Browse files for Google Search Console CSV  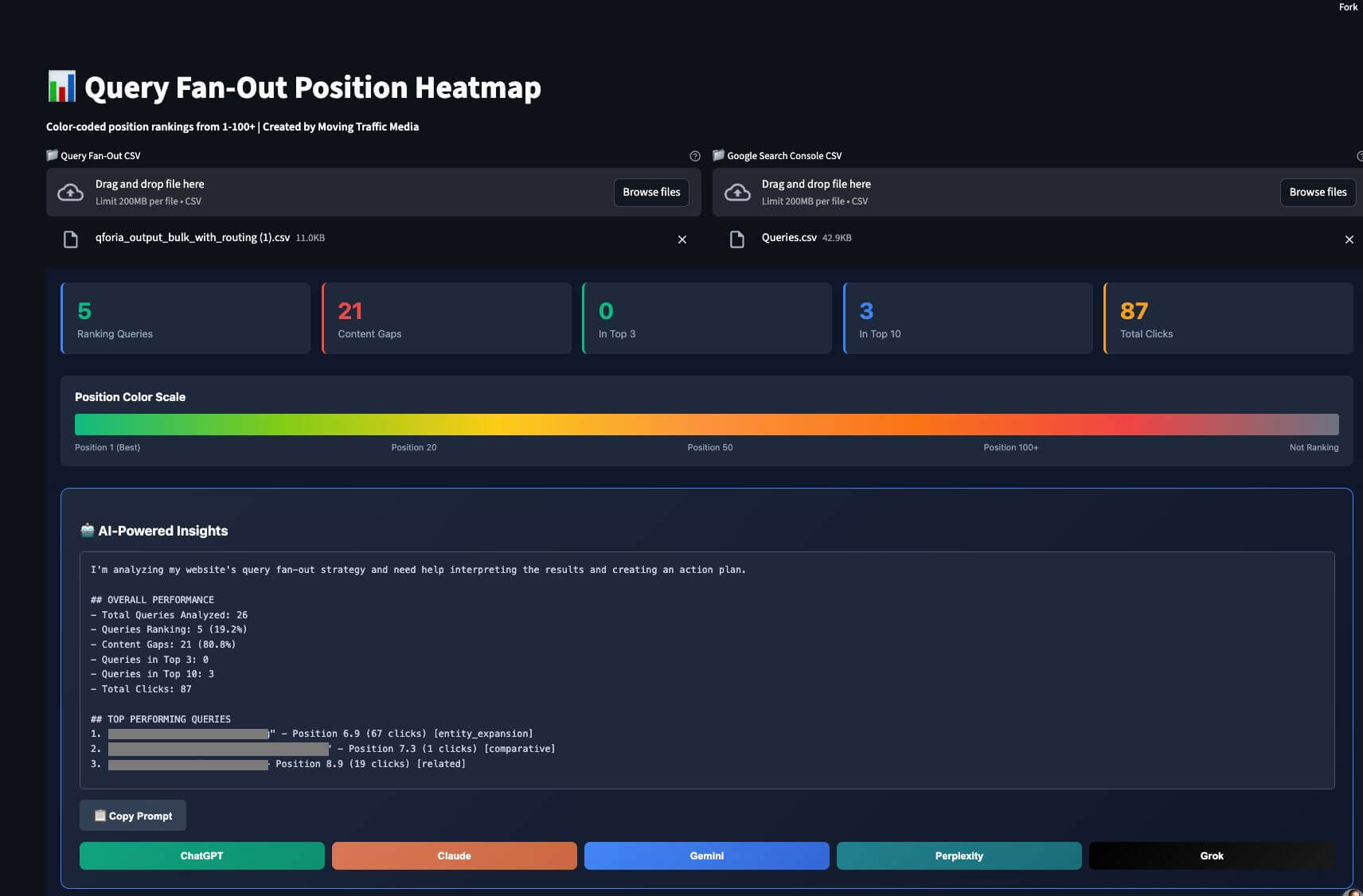[x=1318, y=192]
